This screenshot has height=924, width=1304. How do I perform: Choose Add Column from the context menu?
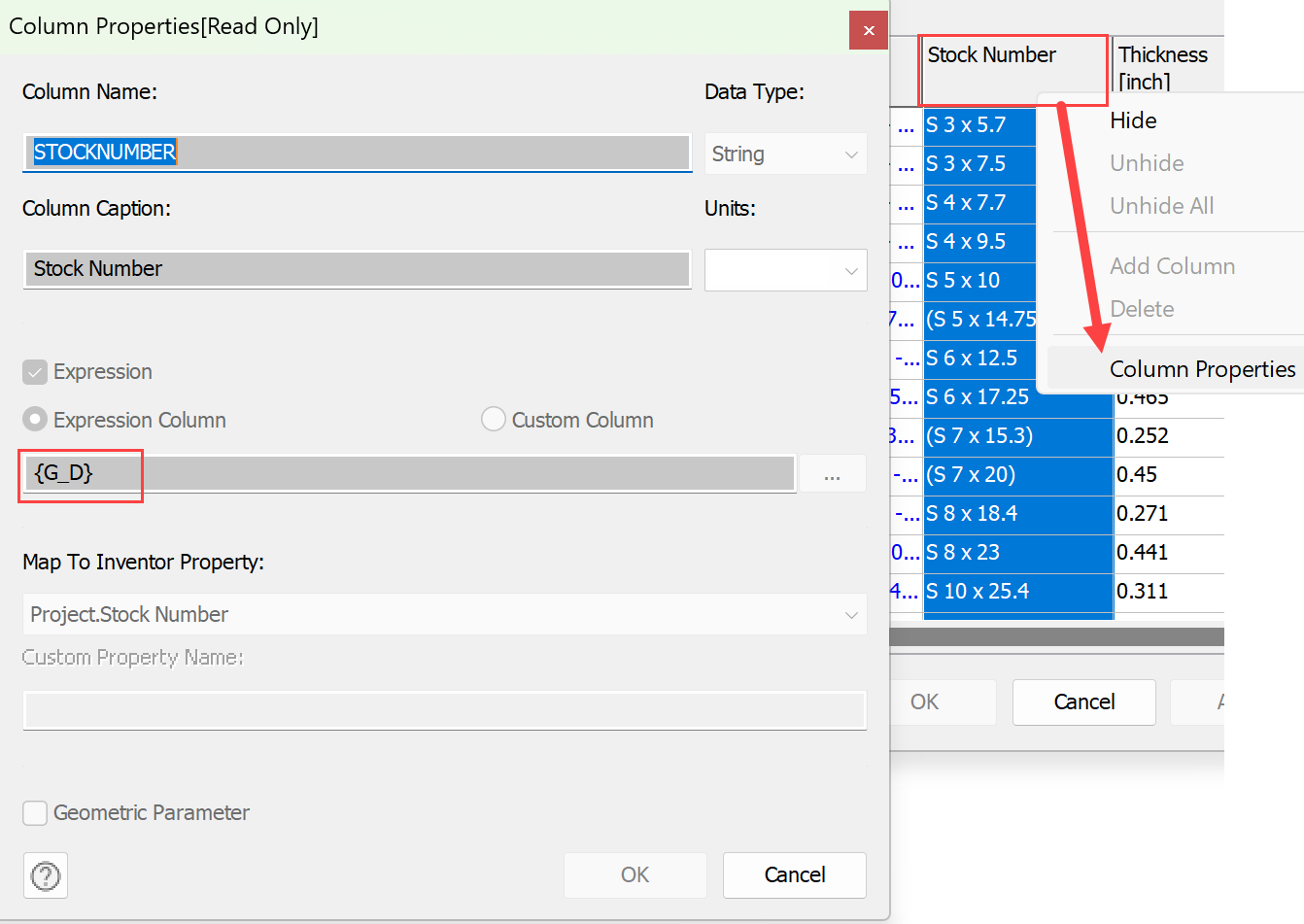point(1172,265)
